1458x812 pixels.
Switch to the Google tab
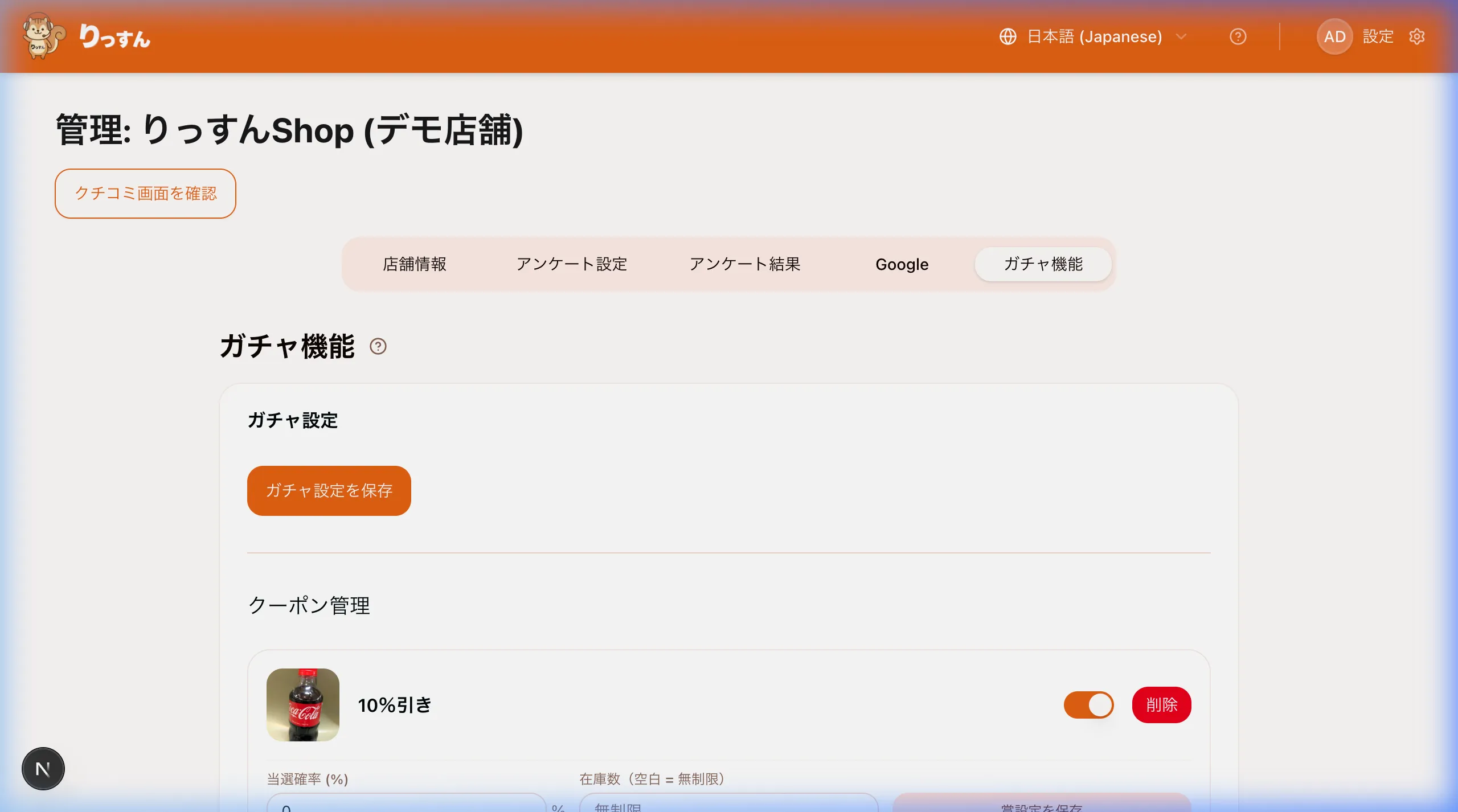[x=902, y=264]
